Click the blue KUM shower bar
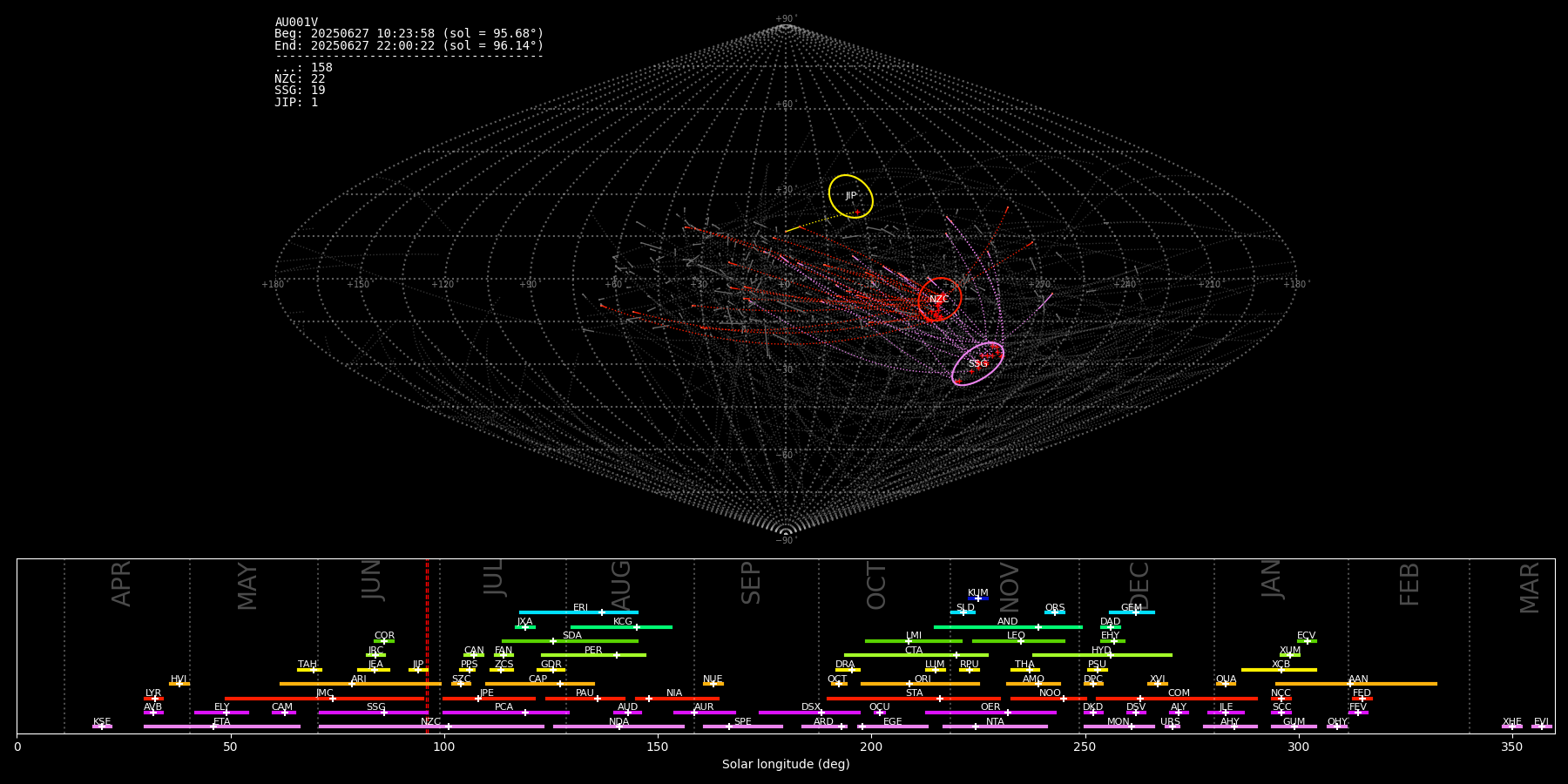The width and height of the screenshot is (1568, 784). point(978,598)
